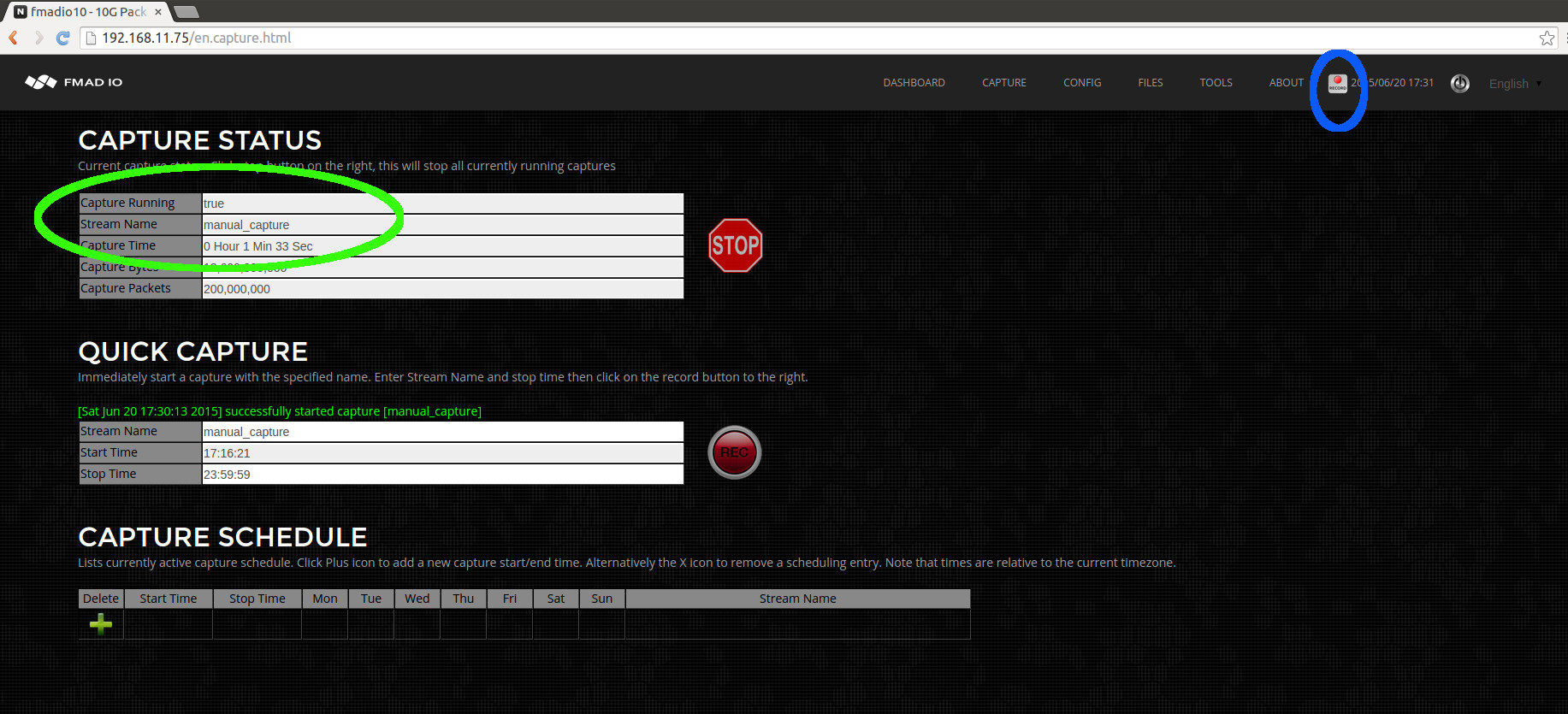Click the power icon in the header

click(x=1459, y=83)
